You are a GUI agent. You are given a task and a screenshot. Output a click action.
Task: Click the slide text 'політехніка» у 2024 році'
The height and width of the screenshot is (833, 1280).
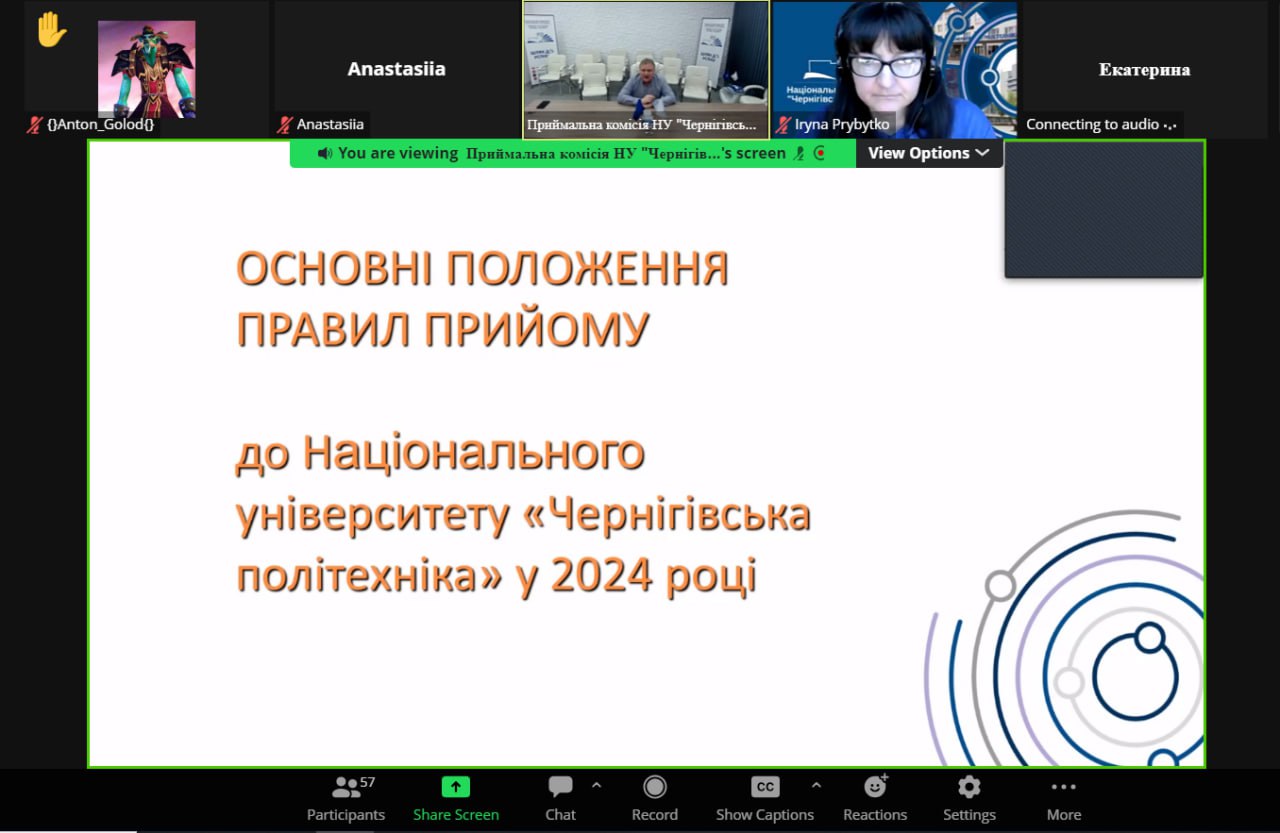click(x=496, y=577)
